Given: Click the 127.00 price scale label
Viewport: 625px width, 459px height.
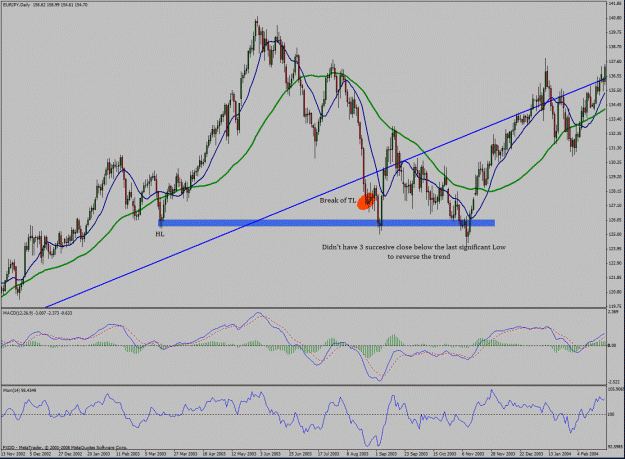Looking at the screenshot, I should 615,206.
